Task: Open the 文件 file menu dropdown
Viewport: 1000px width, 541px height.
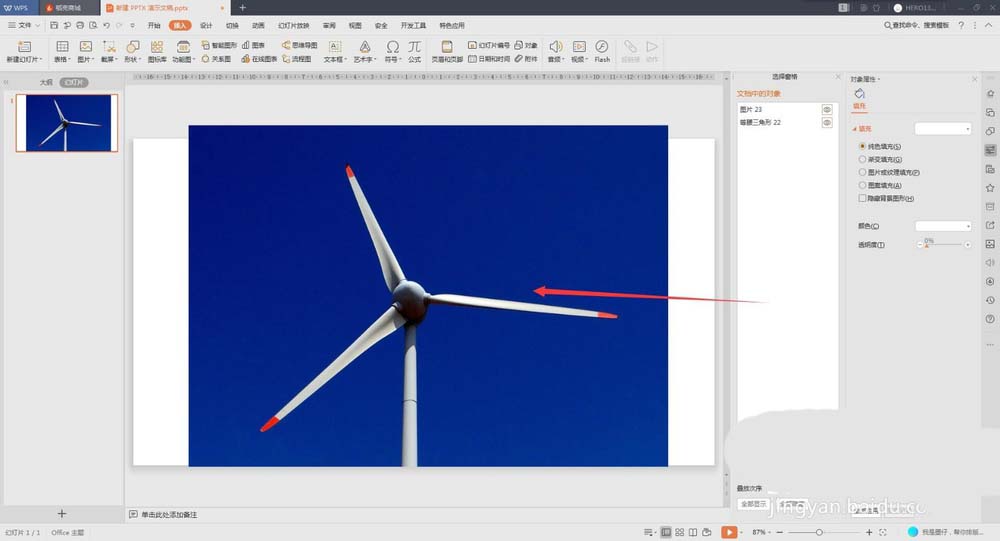Action: click(x=24, y=26)
